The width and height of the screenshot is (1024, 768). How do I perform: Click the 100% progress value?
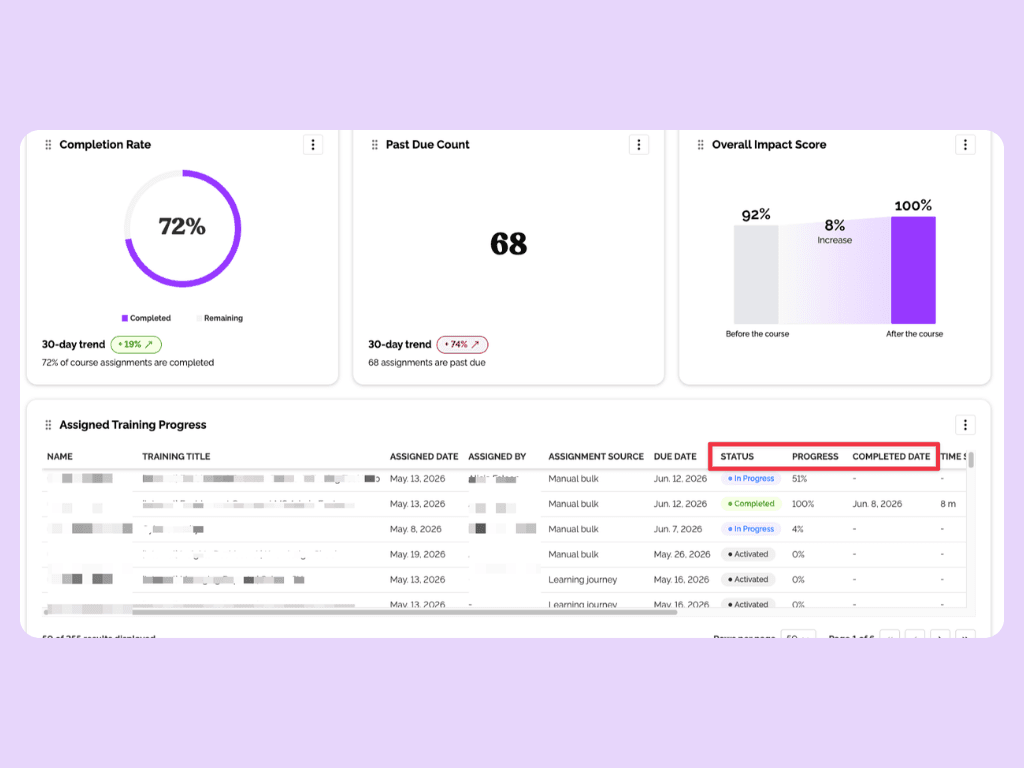pos(803,504)
